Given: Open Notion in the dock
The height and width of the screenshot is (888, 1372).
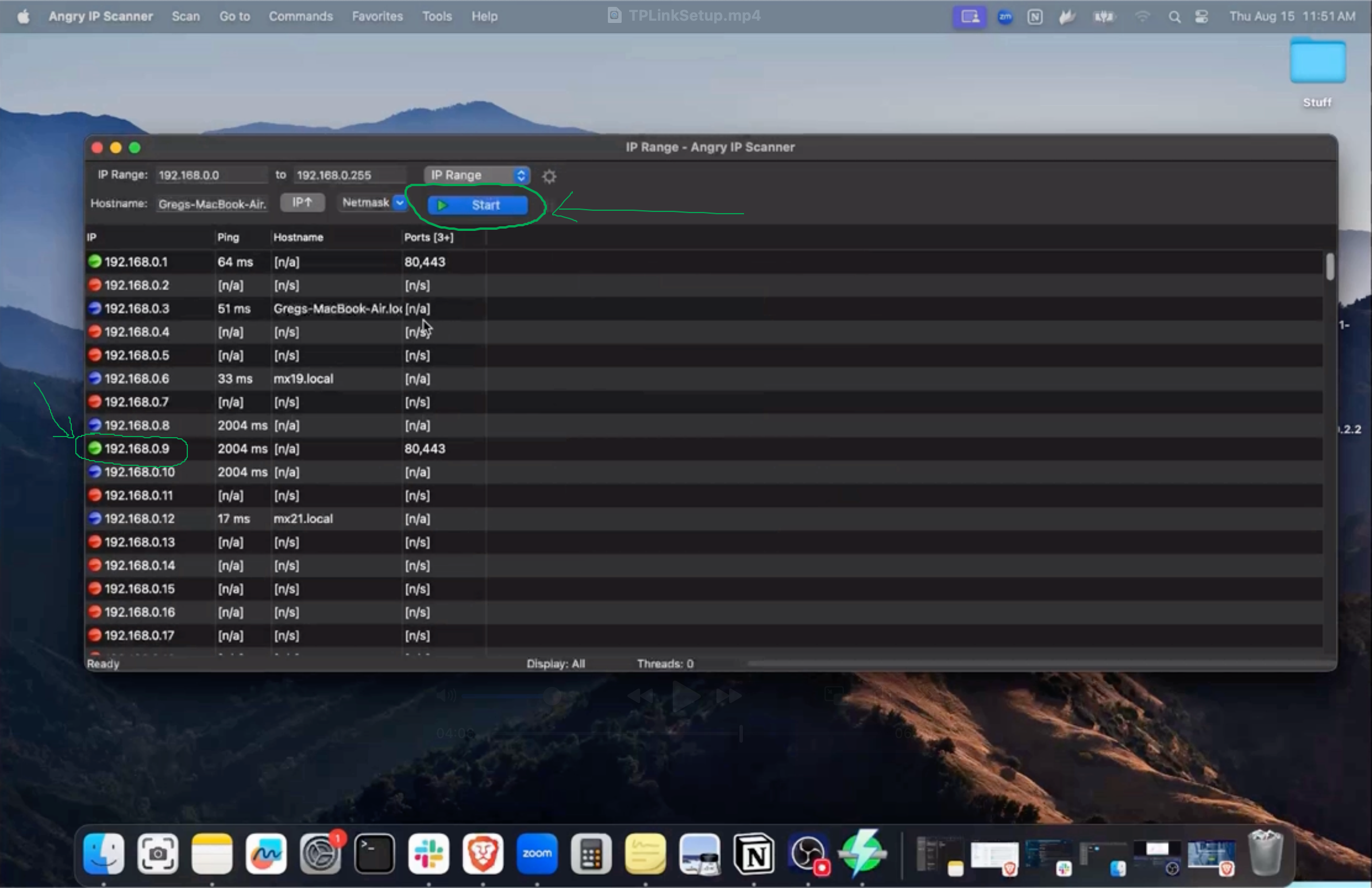Looking at the screenshot, I should pyautogui.click(x=753, y=854).
